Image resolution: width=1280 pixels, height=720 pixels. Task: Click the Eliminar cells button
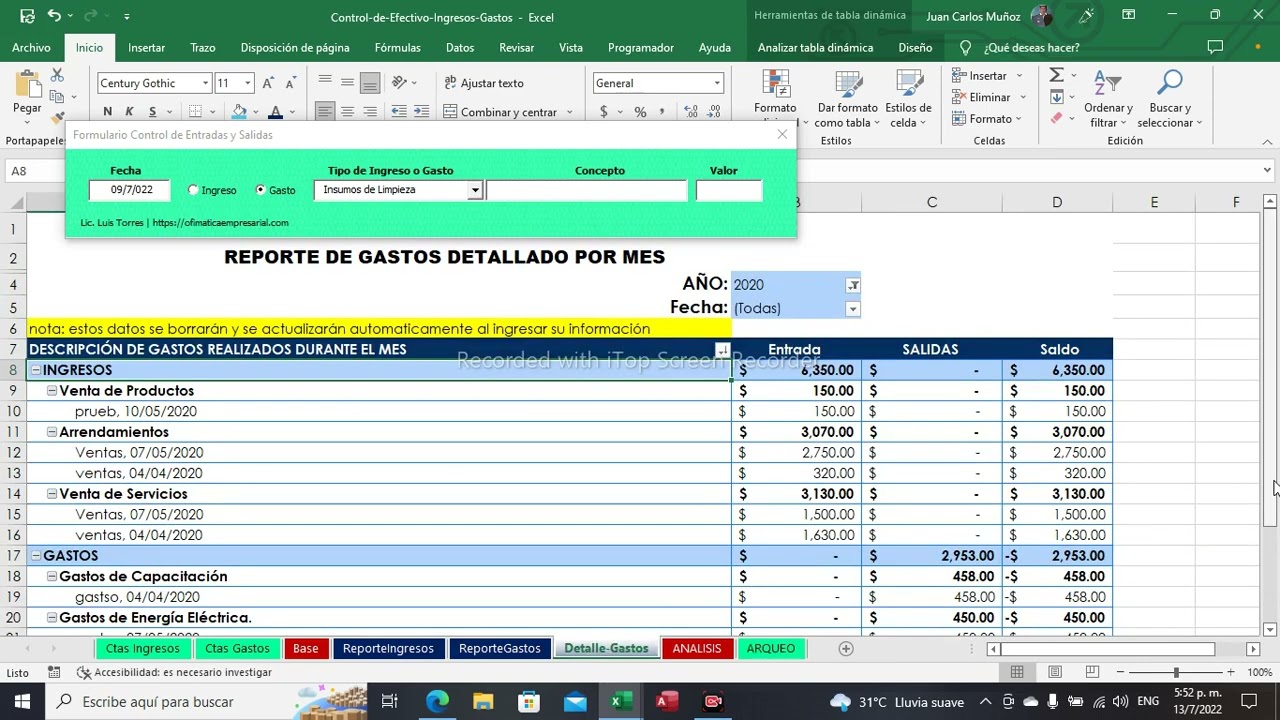click(988, 97)
